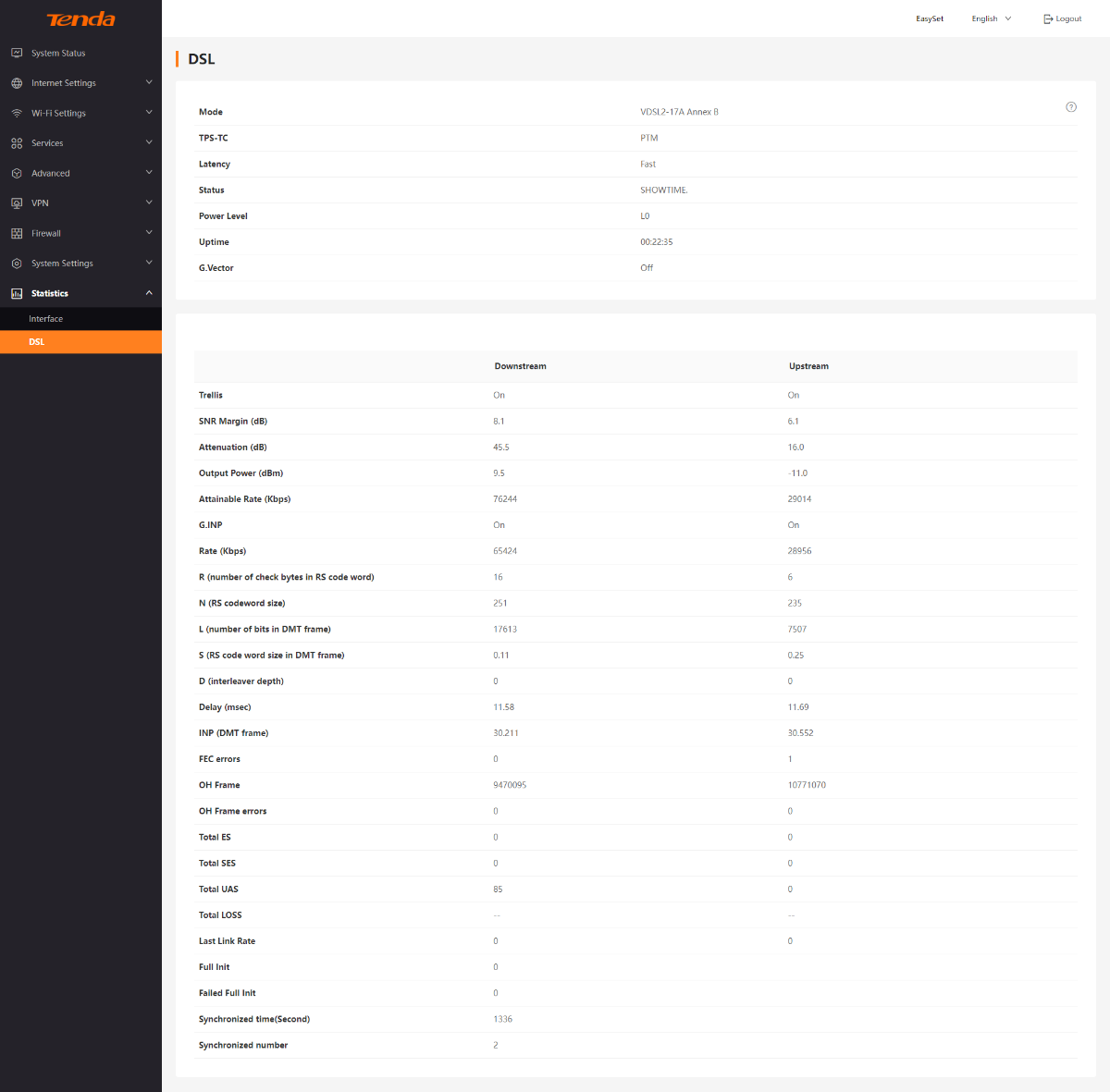Click the downstream rate value 65424
This screenshot has width=1110, height=1092.
click(505, 551)
